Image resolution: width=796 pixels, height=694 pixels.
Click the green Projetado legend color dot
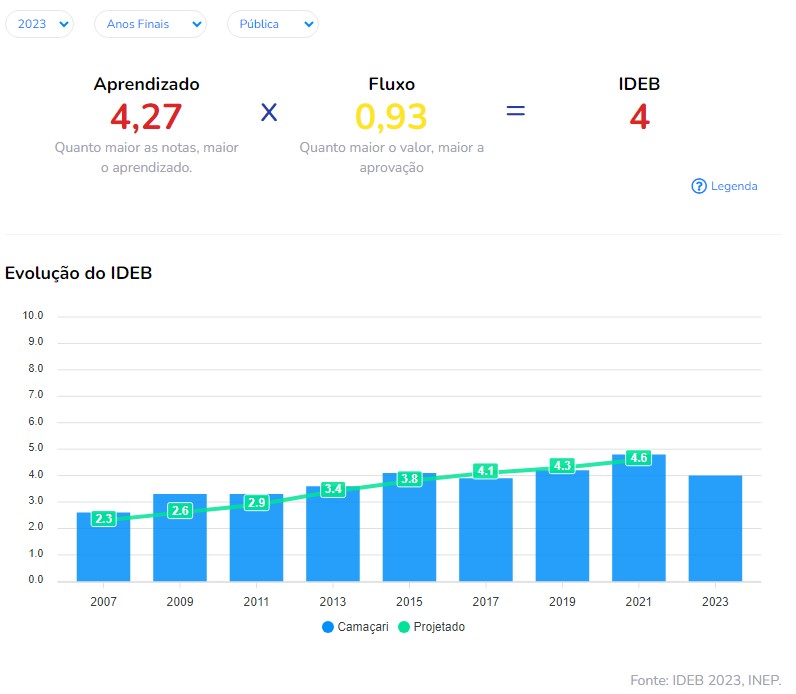click(x=405, y=627)
